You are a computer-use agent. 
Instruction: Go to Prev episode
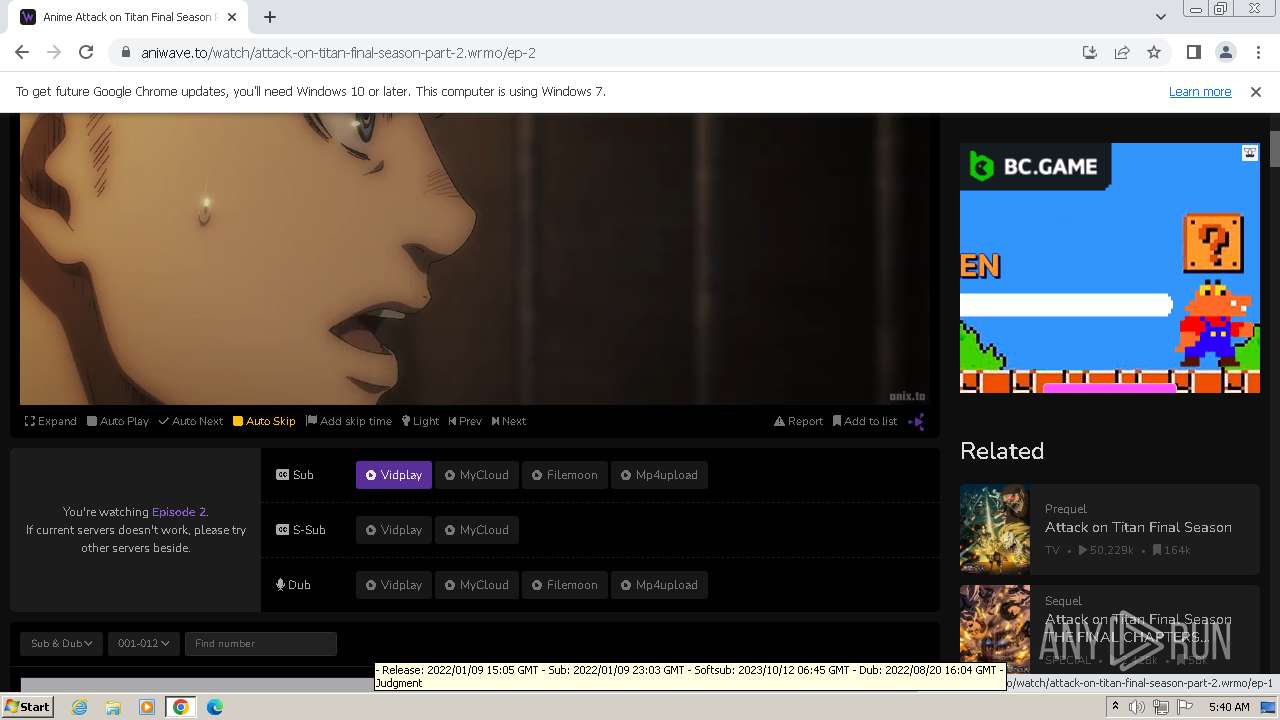pos(465,421)
